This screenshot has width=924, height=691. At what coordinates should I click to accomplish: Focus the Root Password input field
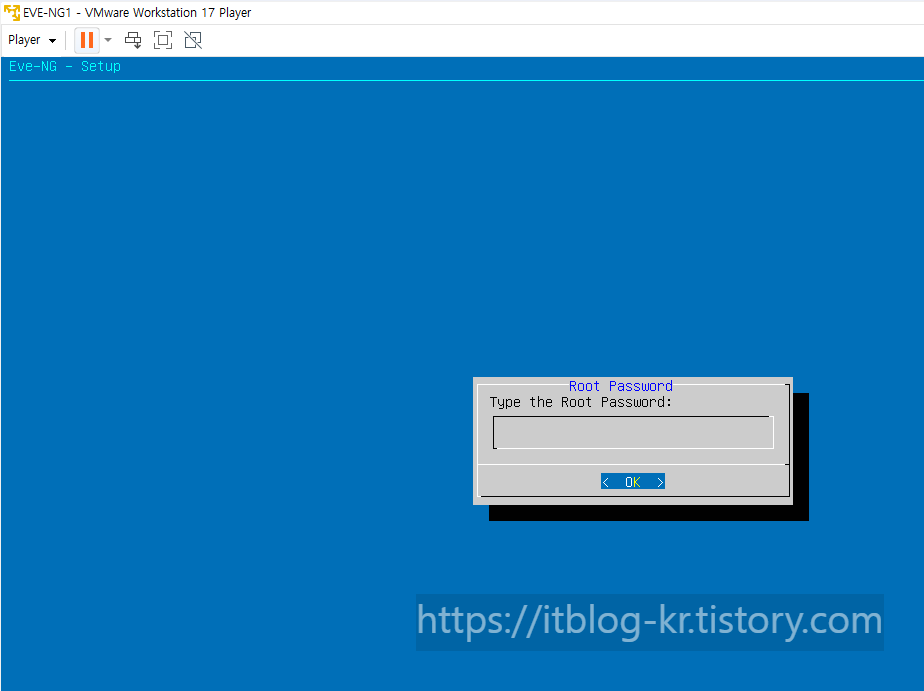(x=633, y=432)
